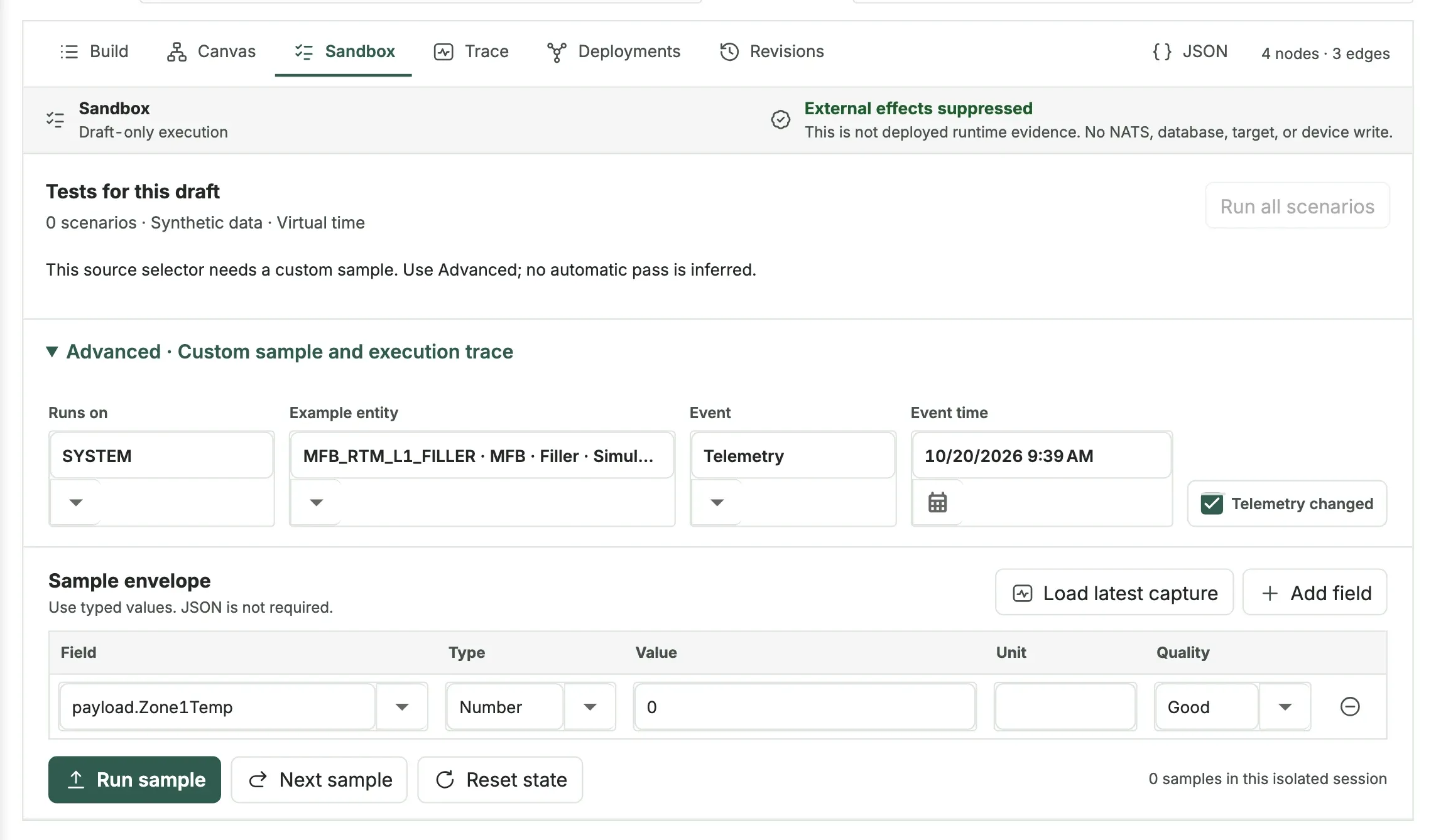
Task: Click the Event Telemetry field
Action: click(x=793, y=456)
